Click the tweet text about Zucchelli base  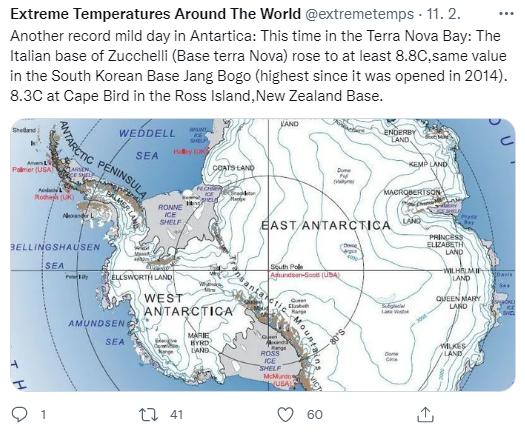[258, 66]
